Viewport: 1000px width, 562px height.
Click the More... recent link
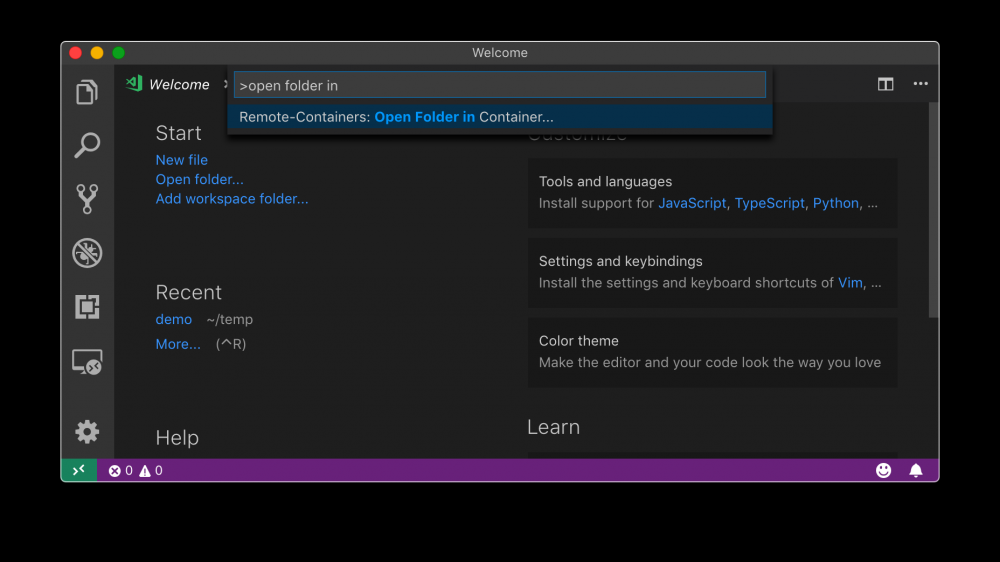pos(178,344)
